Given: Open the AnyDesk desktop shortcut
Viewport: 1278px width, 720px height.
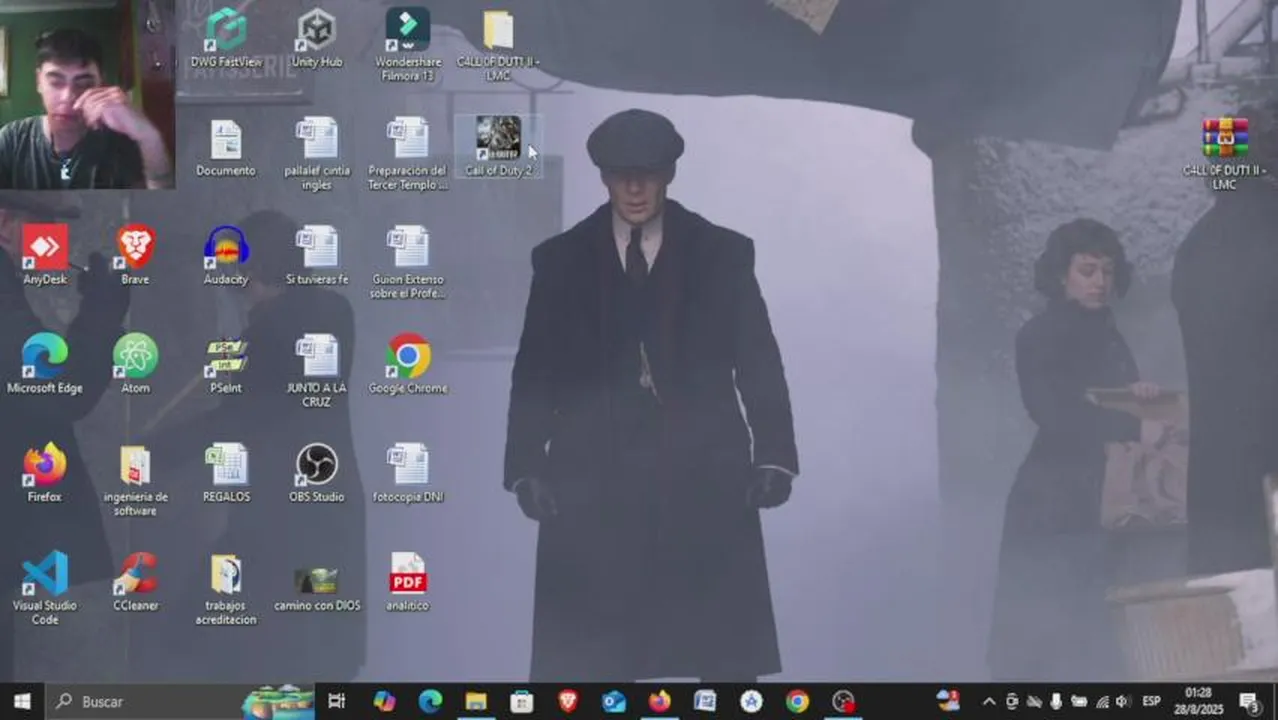Looking at the screenshot, I should pyautogui.click(x=45, y=255).
